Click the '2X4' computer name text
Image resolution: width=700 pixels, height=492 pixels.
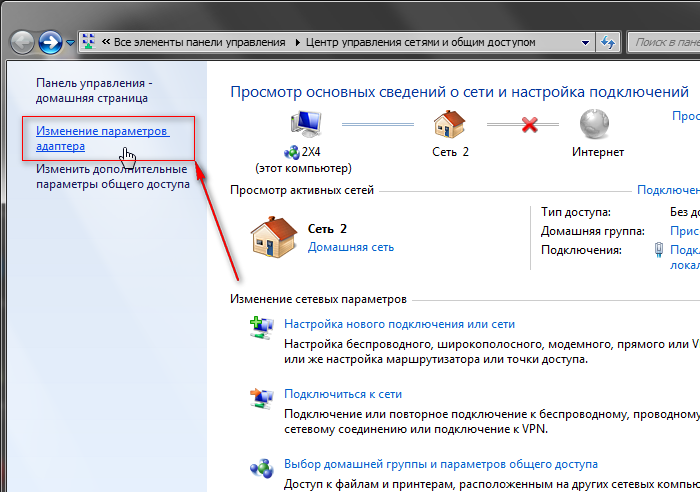[x=311, y=152]
